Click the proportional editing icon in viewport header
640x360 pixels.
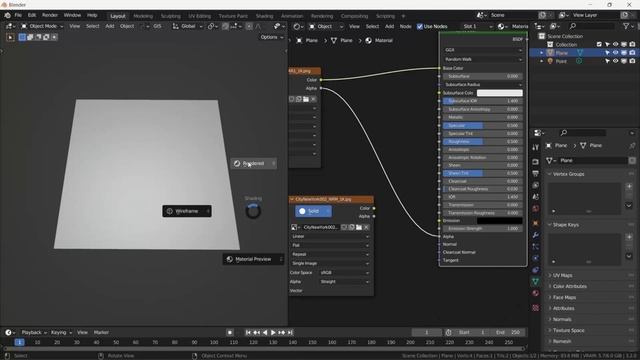pos(249,26)
